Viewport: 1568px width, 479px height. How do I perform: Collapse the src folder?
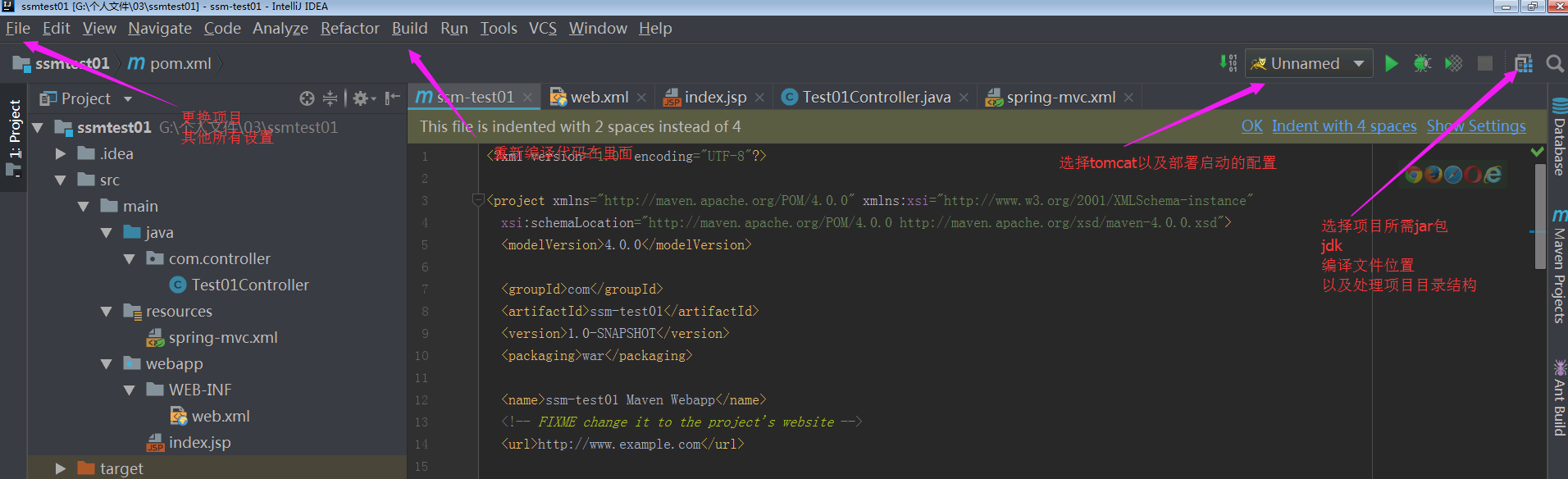coord(60,180)
